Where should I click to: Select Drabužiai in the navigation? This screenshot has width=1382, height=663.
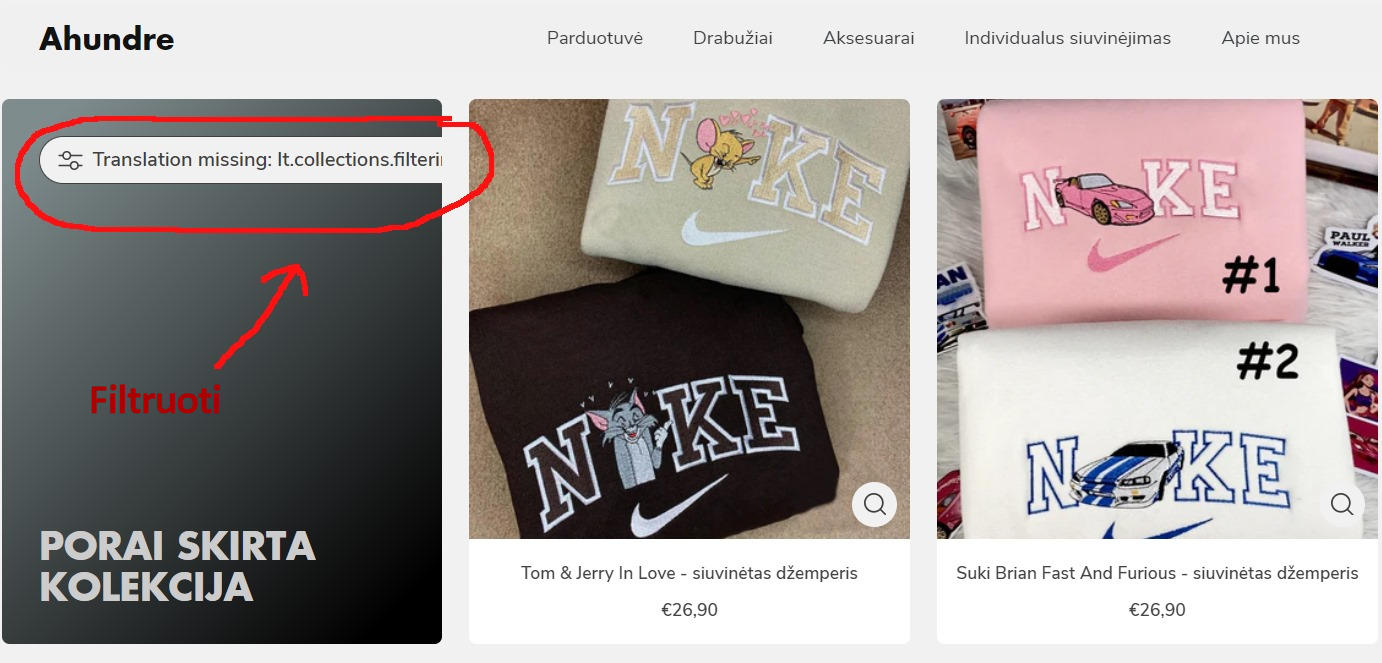[733, 38]
